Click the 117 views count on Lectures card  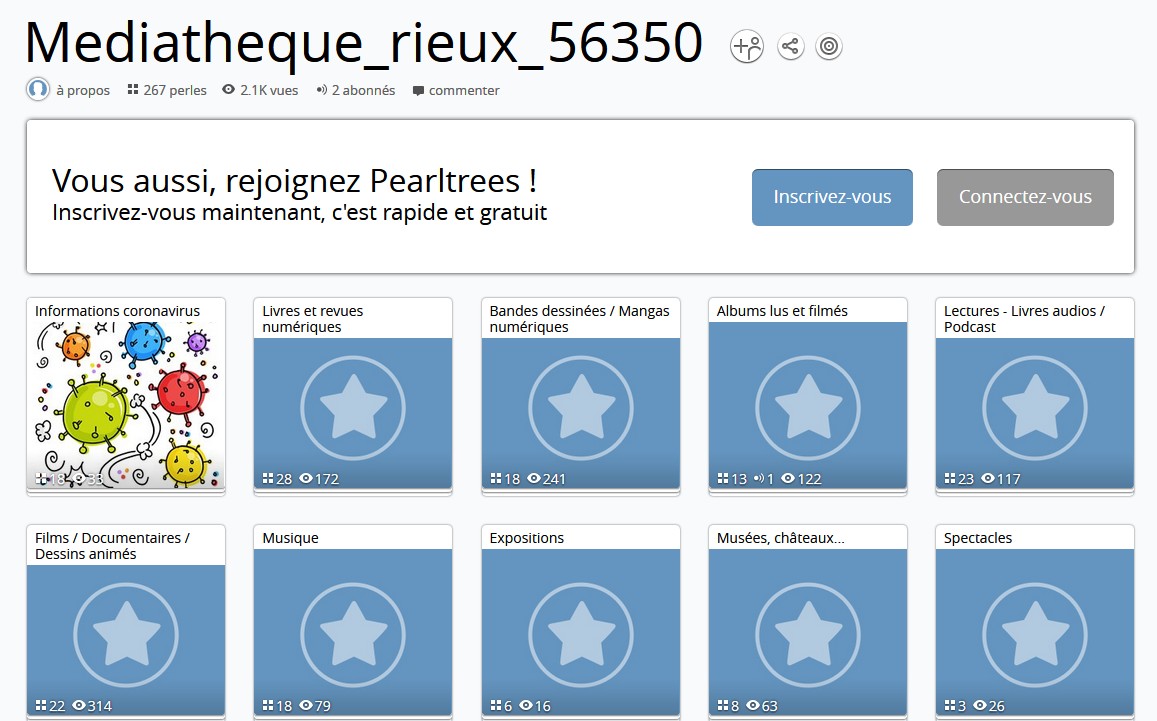[x=1001, y=479]
